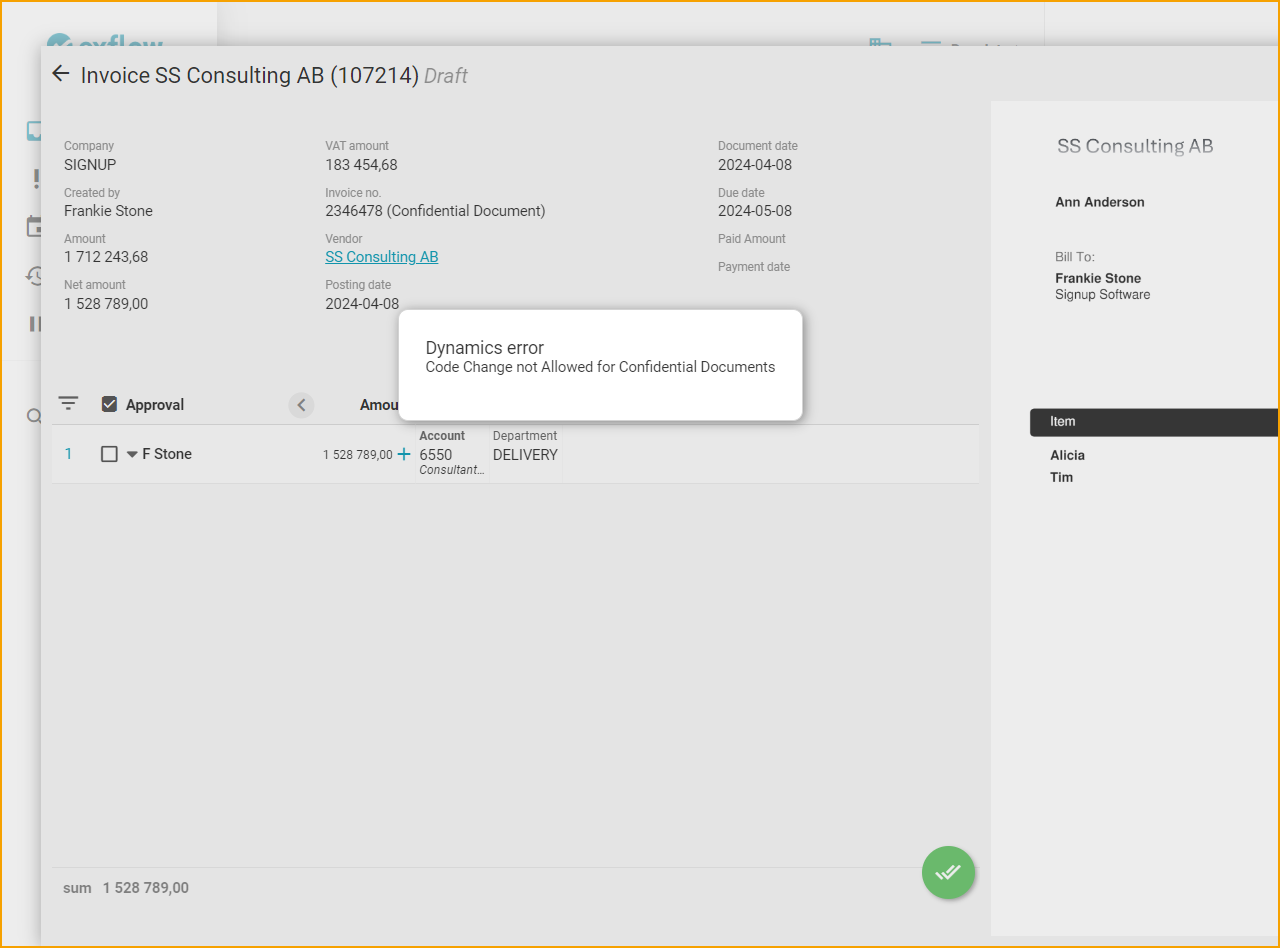
Task: Open the filter lines icon
Action: click(68, 404)
